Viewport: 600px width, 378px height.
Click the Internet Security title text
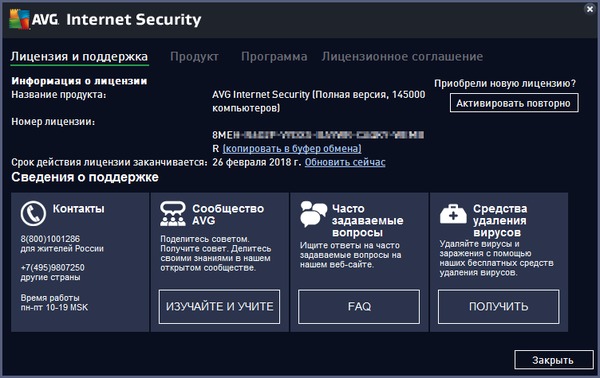point(134,20)
